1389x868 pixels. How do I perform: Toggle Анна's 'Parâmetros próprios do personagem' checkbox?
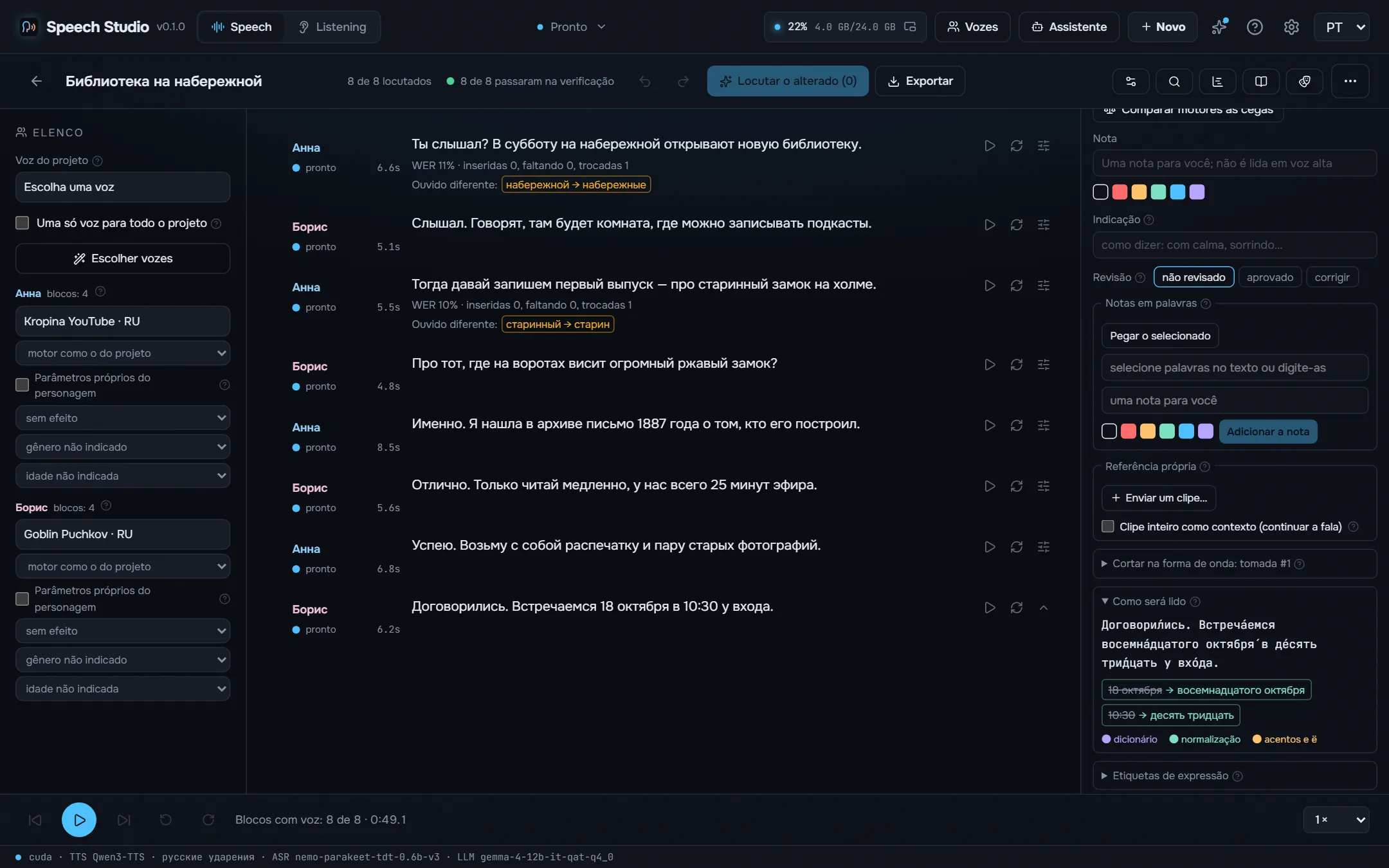pyautogui.click(x=23, y=385)
